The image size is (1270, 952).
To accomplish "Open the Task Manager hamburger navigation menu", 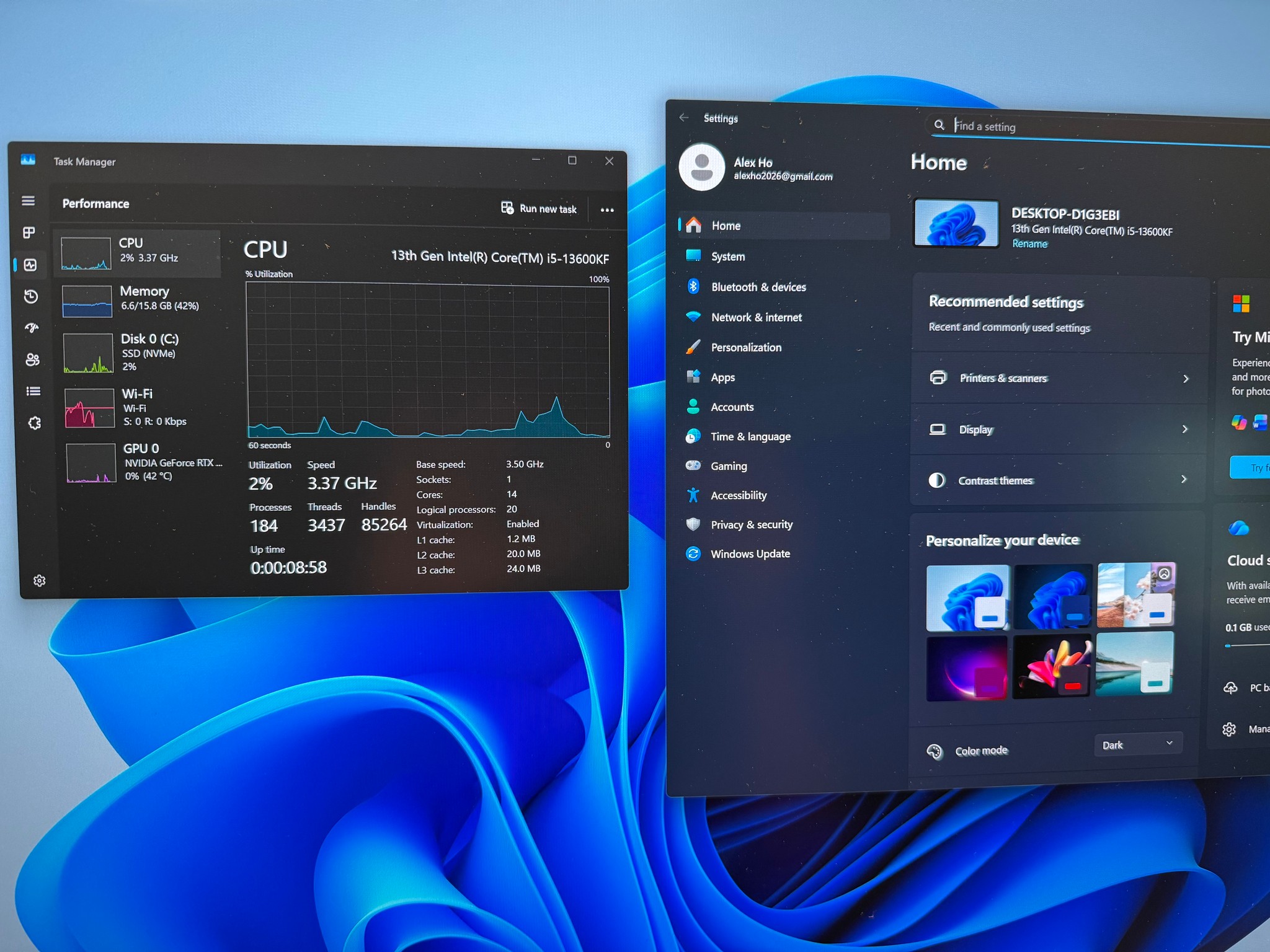I will (x=28, y=201).
